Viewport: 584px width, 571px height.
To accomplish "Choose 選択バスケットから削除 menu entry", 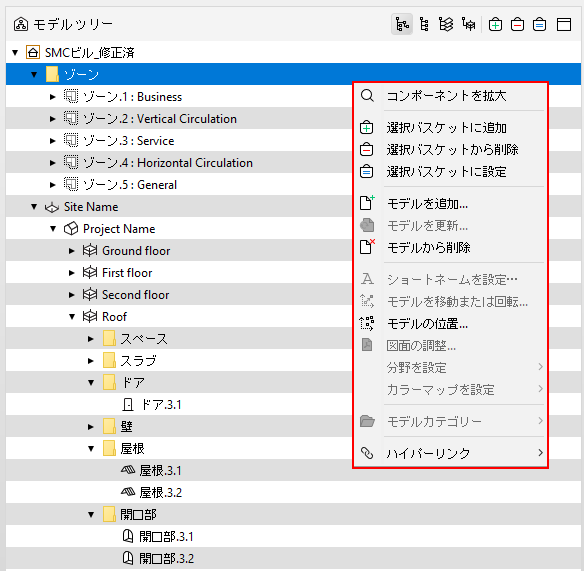I will 450,150.
